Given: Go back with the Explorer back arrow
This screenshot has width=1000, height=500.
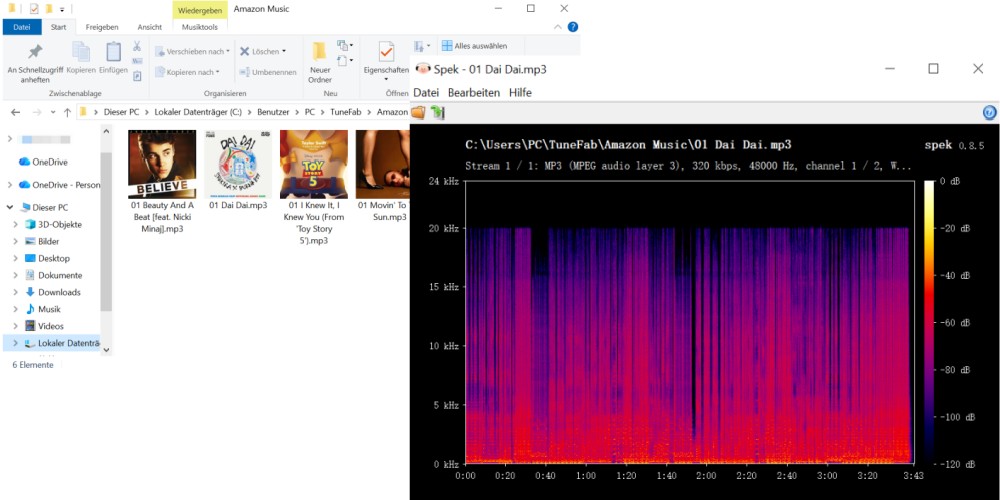Looking at the screenshot, I should [x=16, y=112].
